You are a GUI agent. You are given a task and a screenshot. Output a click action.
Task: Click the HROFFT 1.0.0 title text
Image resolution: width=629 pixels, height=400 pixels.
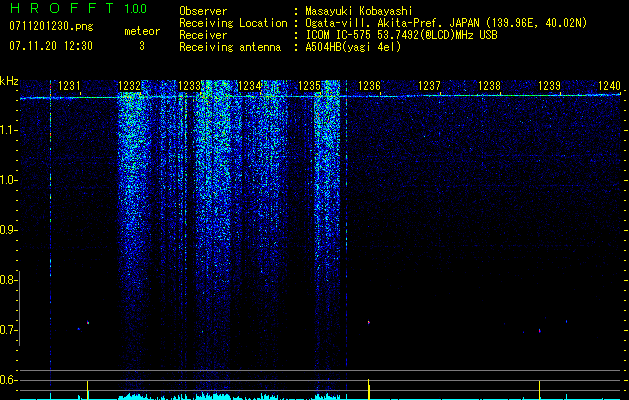click(x=79, y=8)
